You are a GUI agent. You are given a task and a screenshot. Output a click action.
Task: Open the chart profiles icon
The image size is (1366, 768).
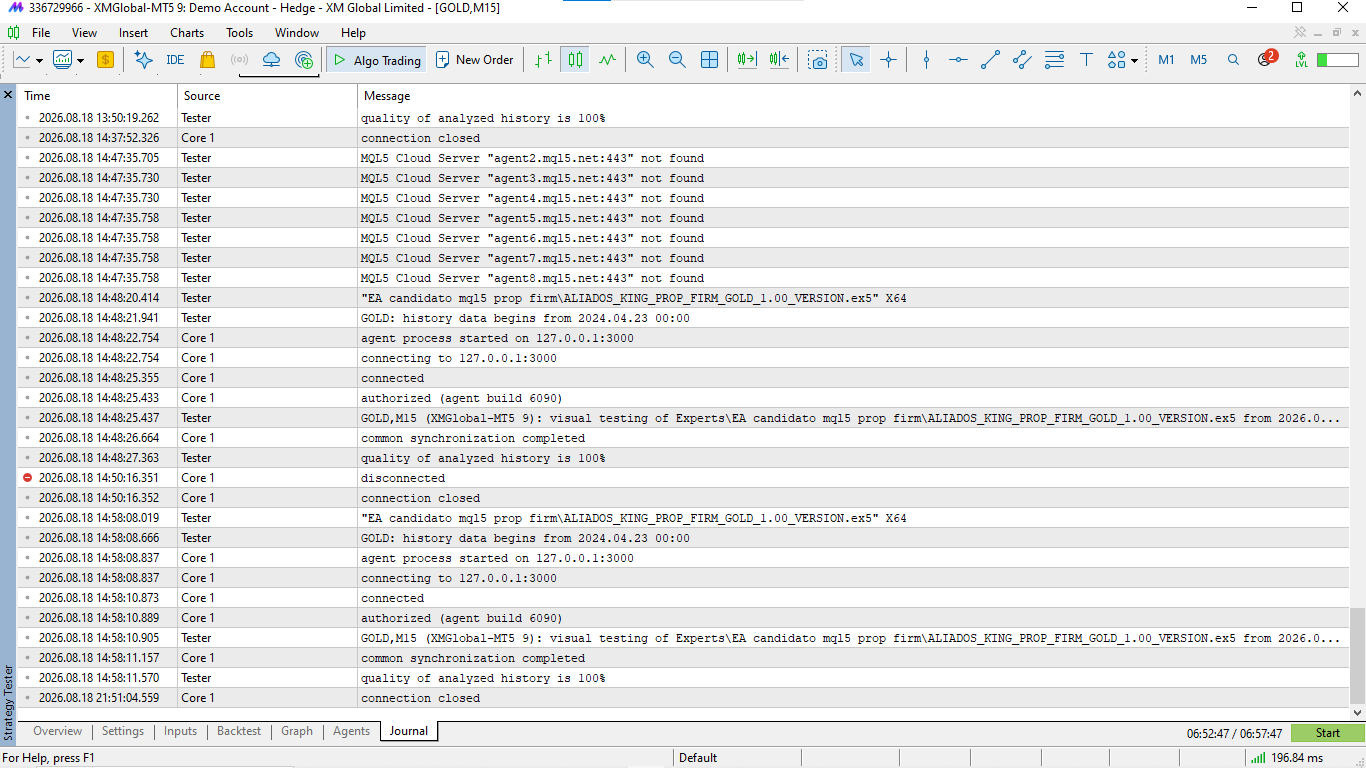tap(63, 60)
